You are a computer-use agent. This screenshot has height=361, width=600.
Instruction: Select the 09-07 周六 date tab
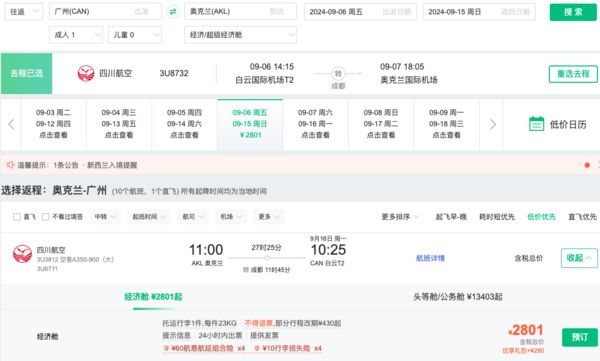pos(315,124)
